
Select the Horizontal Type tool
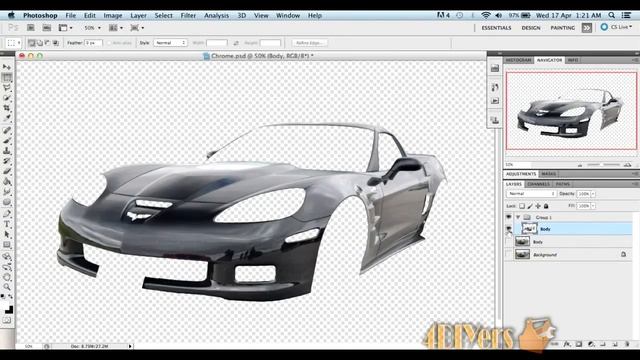click(x=7, y=224)
